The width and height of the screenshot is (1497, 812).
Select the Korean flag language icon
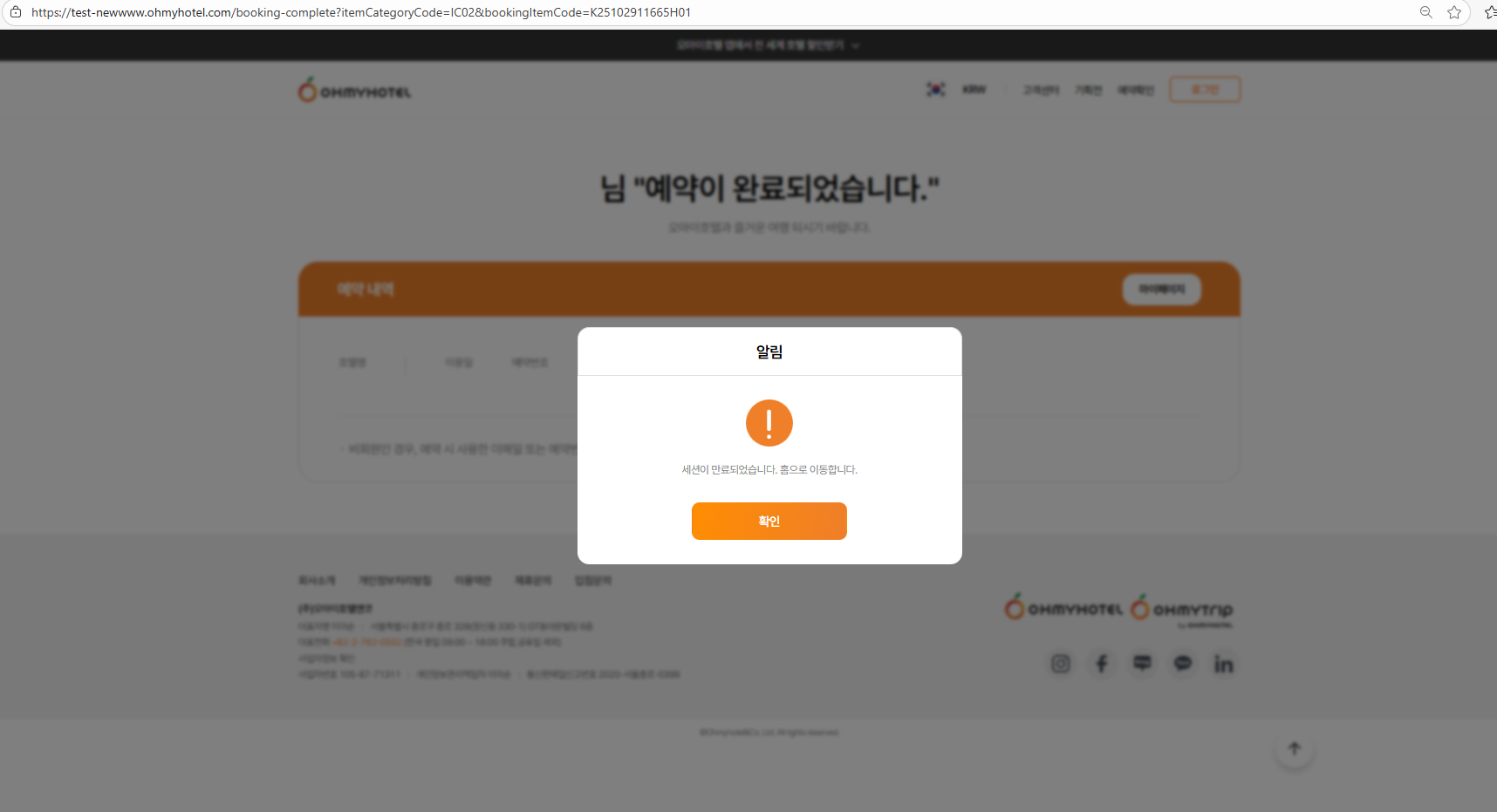[935, 89]
